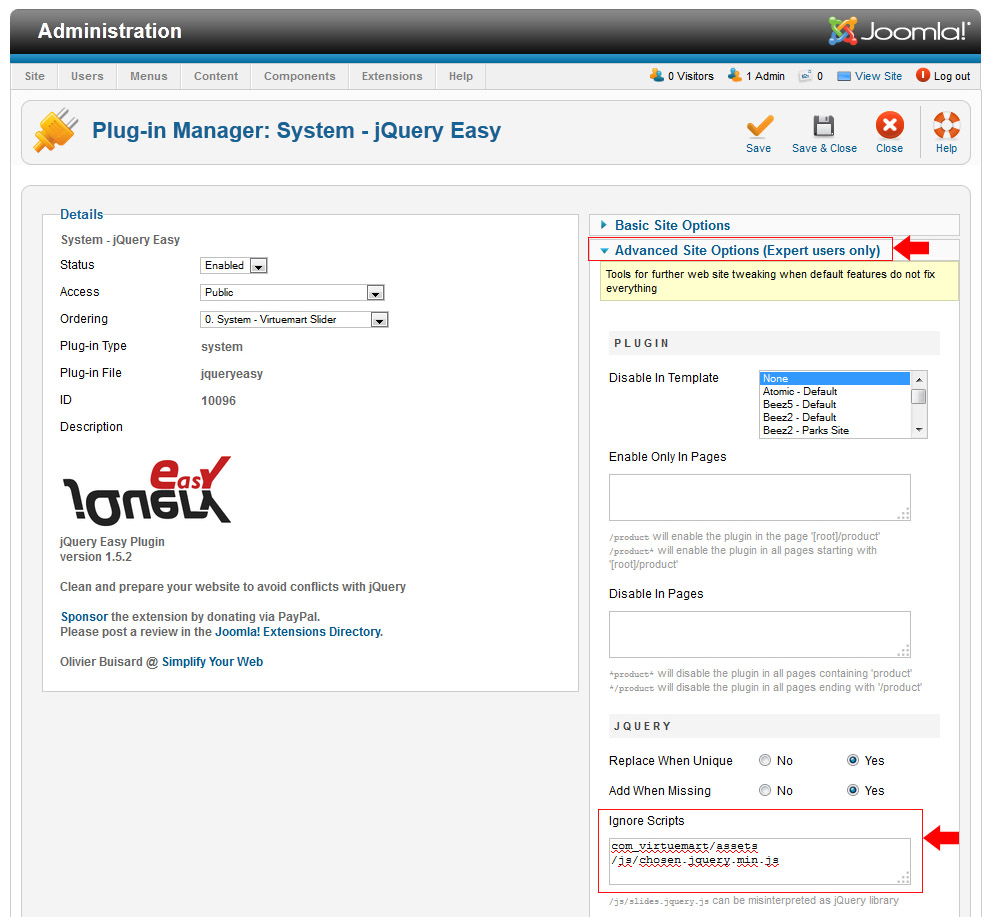The width and height of the screenshot is (988, 917).
Task: Click the red Close icon
Action: (x=889, y=126)
